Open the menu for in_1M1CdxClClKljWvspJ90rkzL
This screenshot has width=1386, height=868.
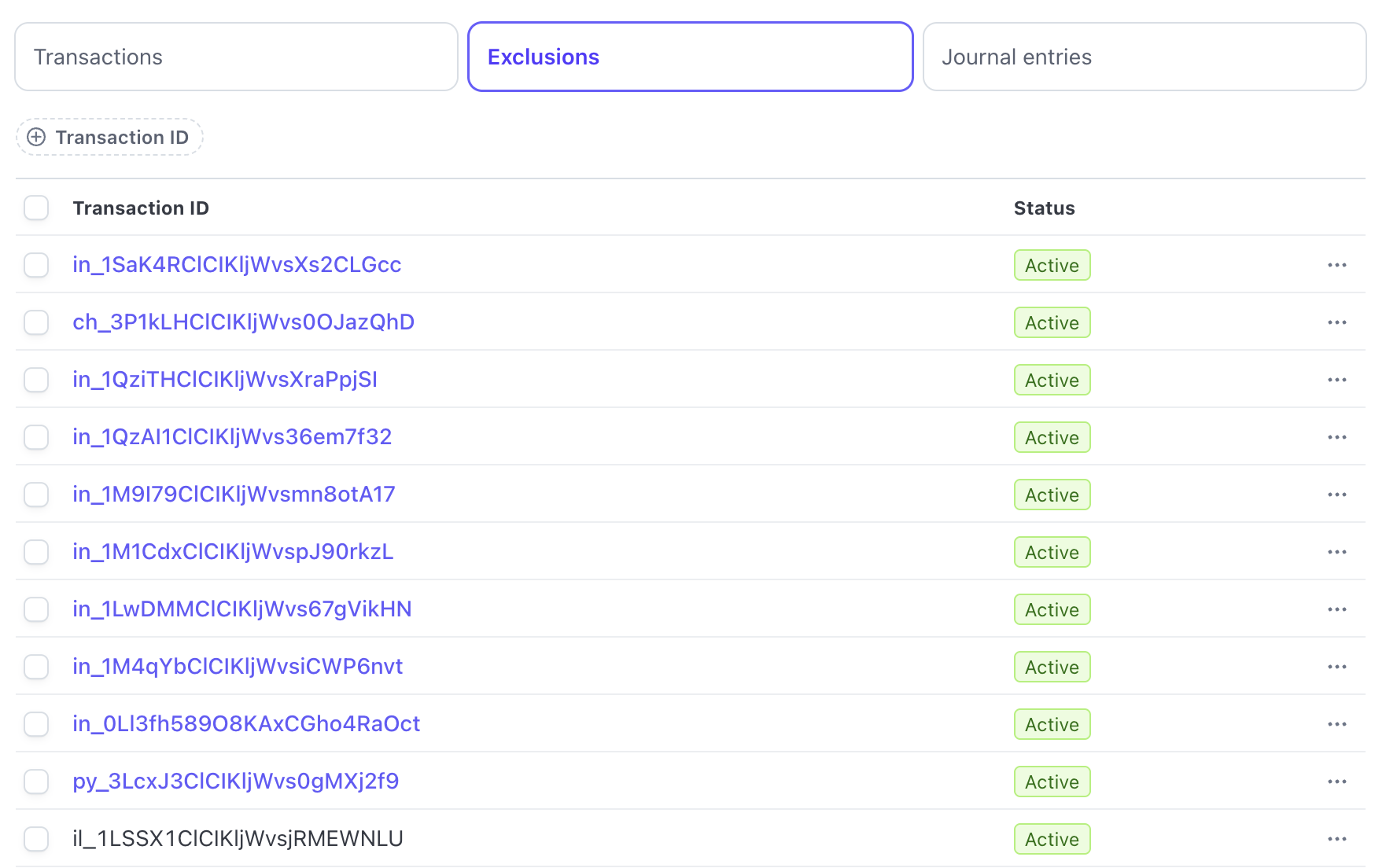click(x=1337, y=552)
